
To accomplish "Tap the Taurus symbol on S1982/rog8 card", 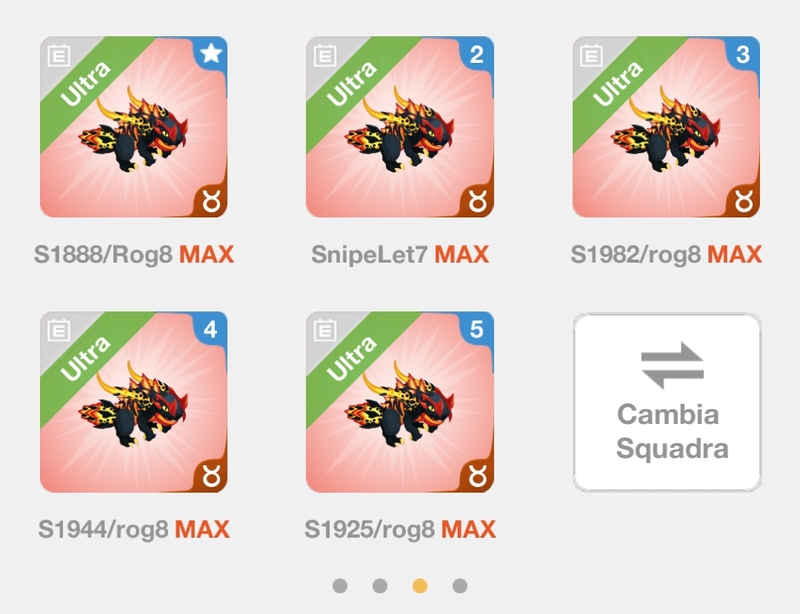I will [743, 203].
